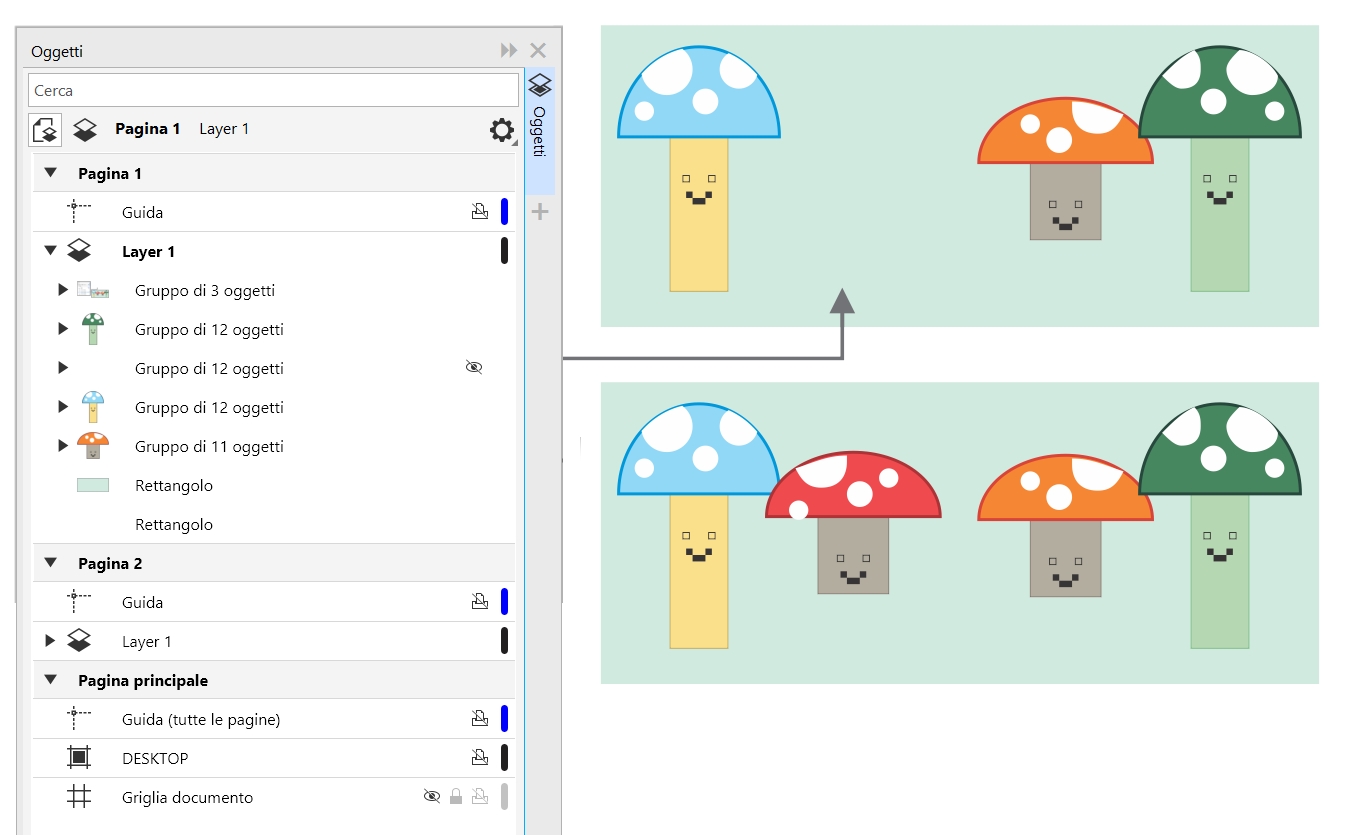Click the page-and-layers view button under search
The height and width of the screenshot is (835, 1350).
45,129
